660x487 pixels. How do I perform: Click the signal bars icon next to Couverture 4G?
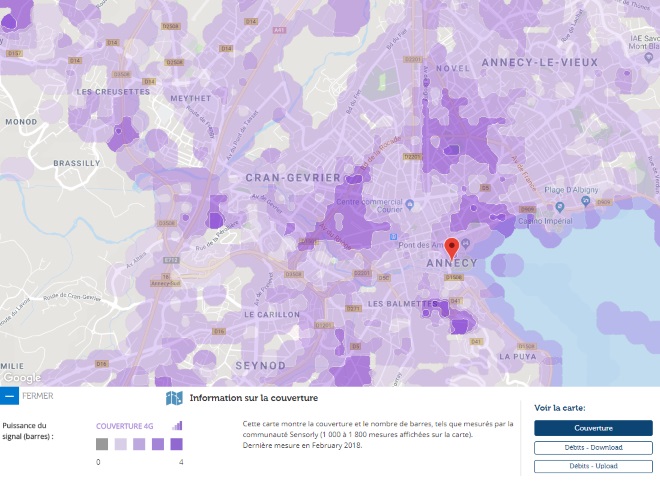[177, 426]
